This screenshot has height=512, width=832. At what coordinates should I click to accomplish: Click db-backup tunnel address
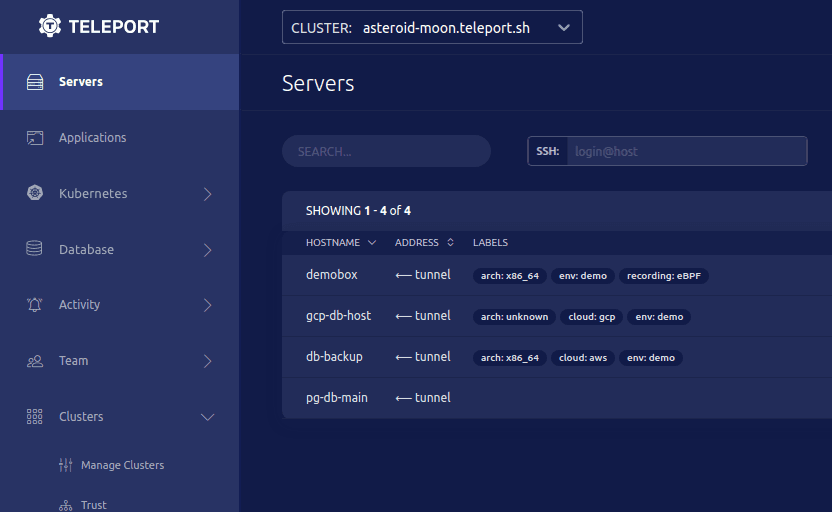click(x=423, y=357)
